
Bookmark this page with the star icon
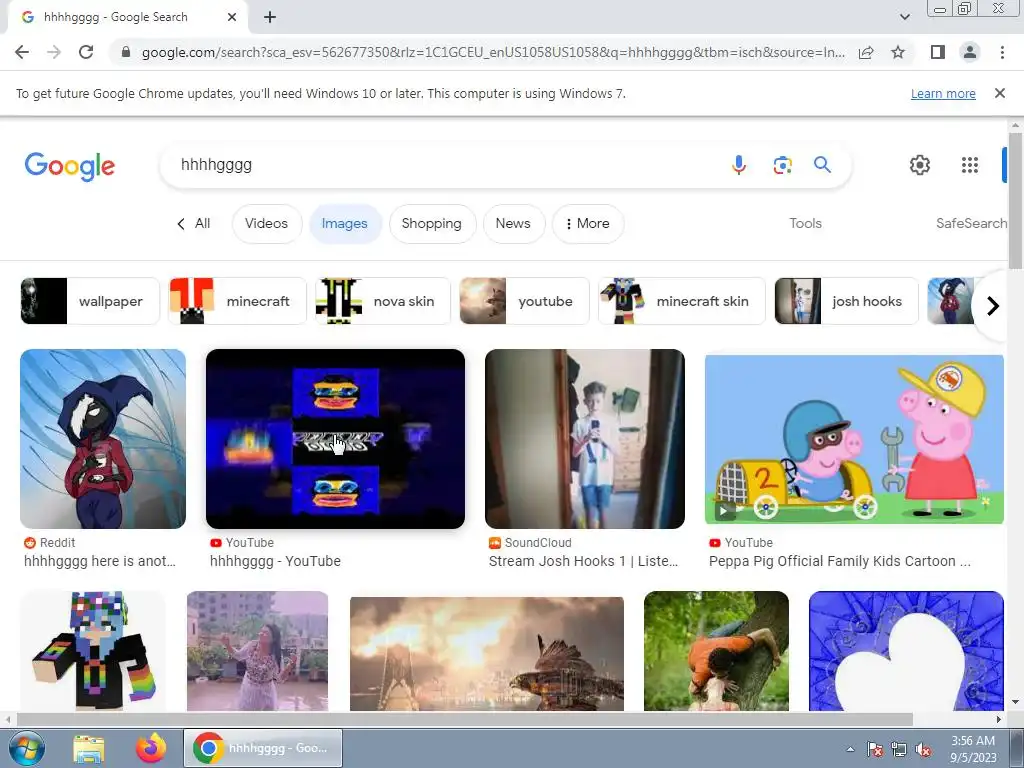click(898, 52)
